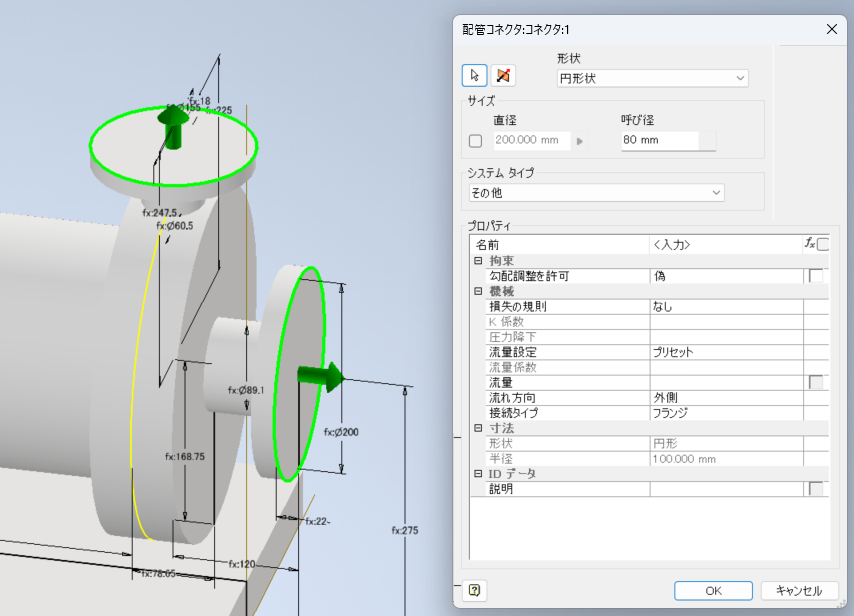Collapse the 機械 property group
The image size is (854, 616).
click(478, 291)
